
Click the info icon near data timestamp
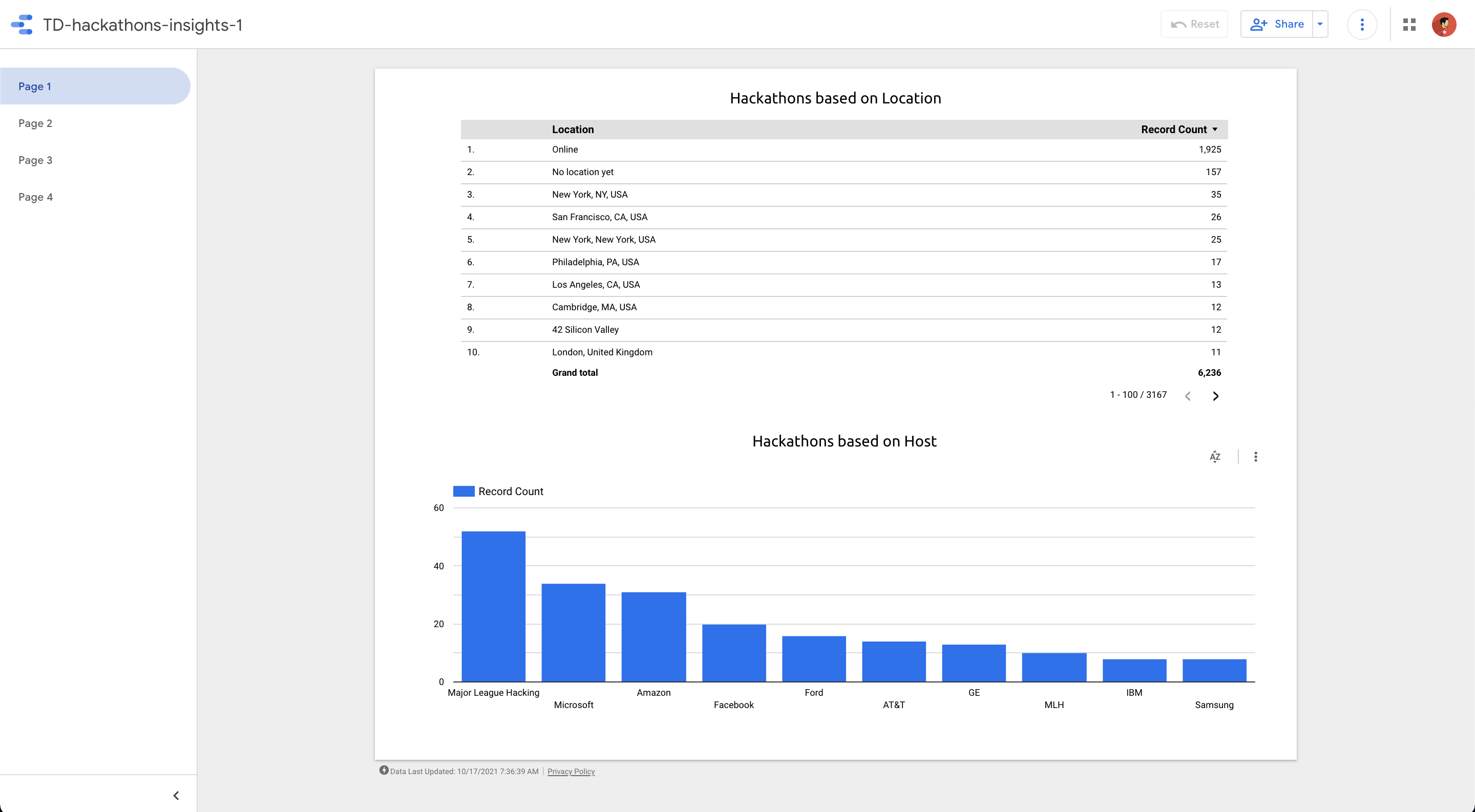[383, 770]
